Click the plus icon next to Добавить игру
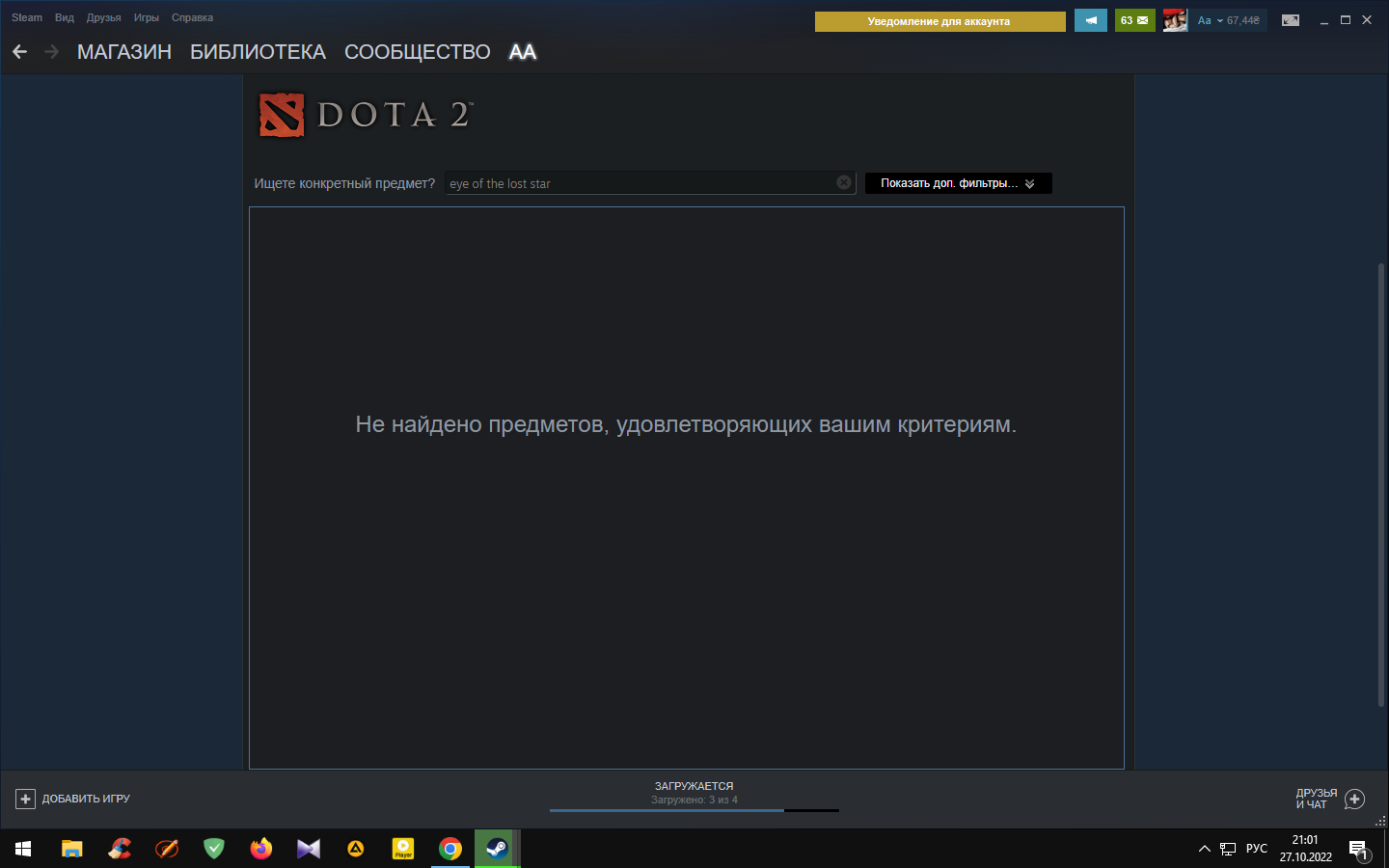1389x868 pixels. (x=23, y=799)
